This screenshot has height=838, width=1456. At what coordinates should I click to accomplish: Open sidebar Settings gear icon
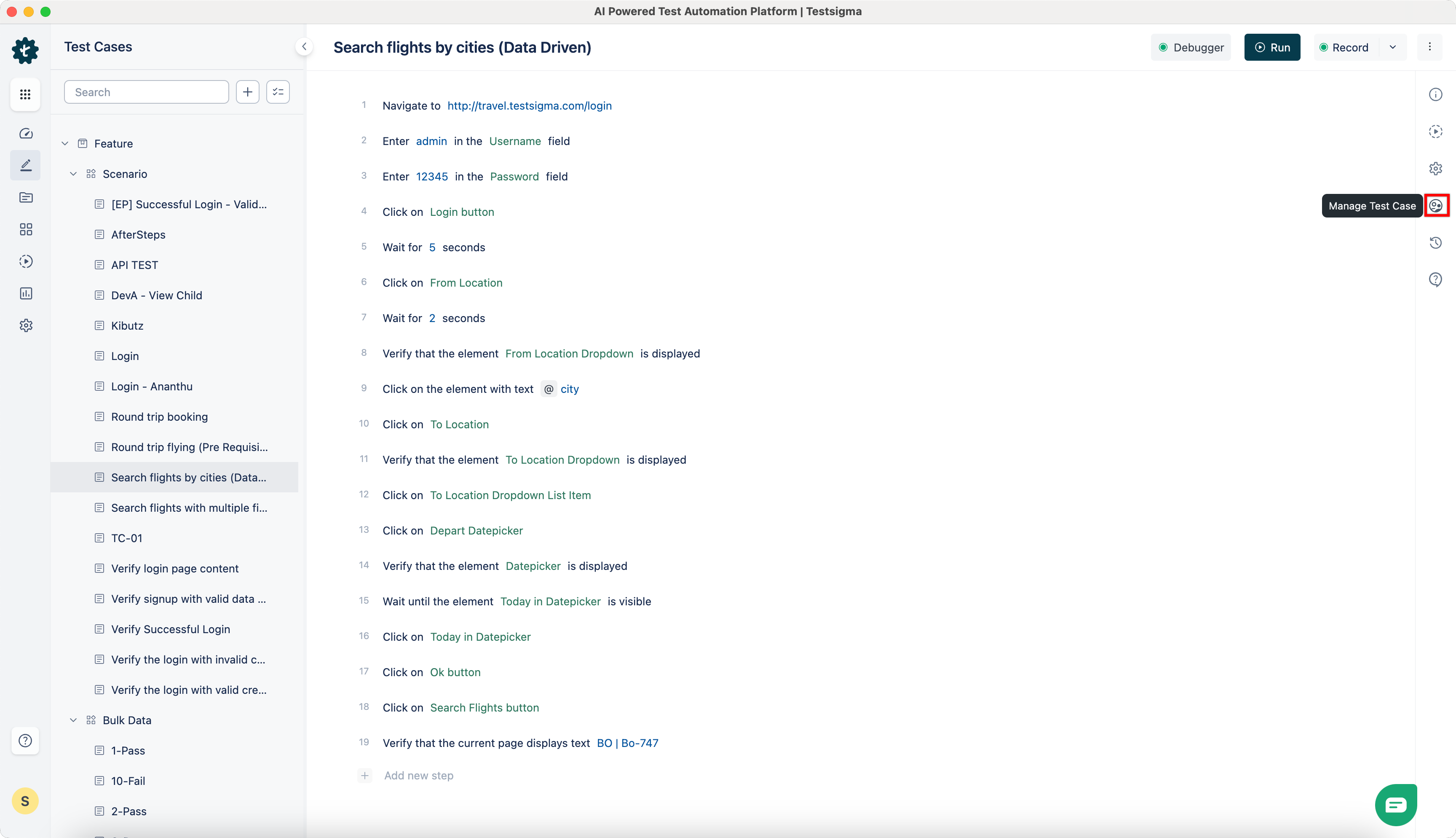pos(25,325)
